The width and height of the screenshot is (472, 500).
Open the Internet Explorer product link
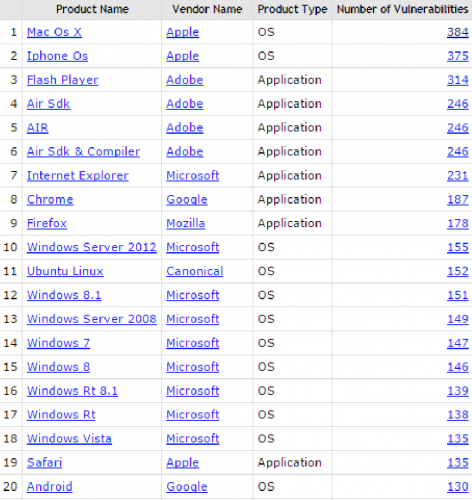(78, 176)
